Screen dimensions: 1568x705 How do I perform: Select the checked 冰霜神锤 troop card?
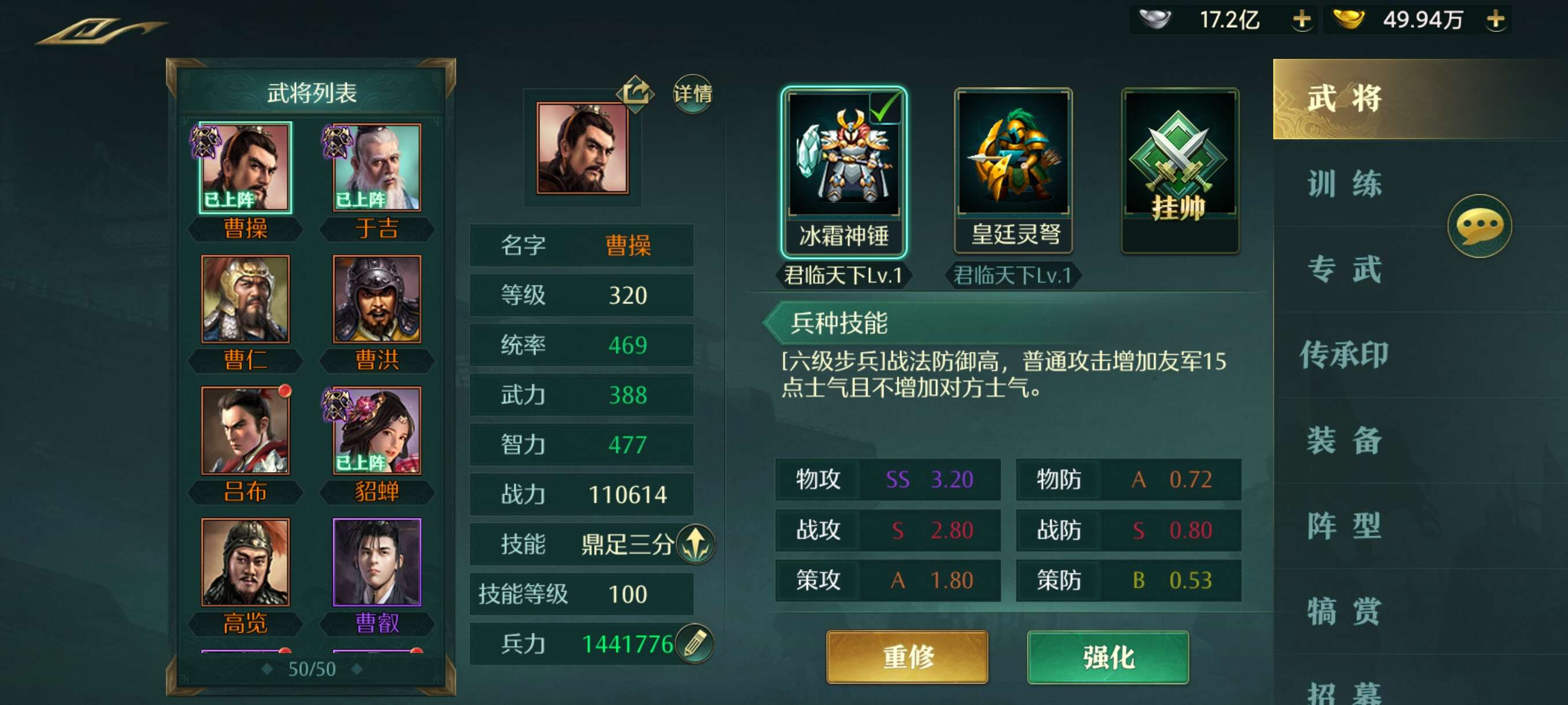pyautogui.click(x=844, y=172)
